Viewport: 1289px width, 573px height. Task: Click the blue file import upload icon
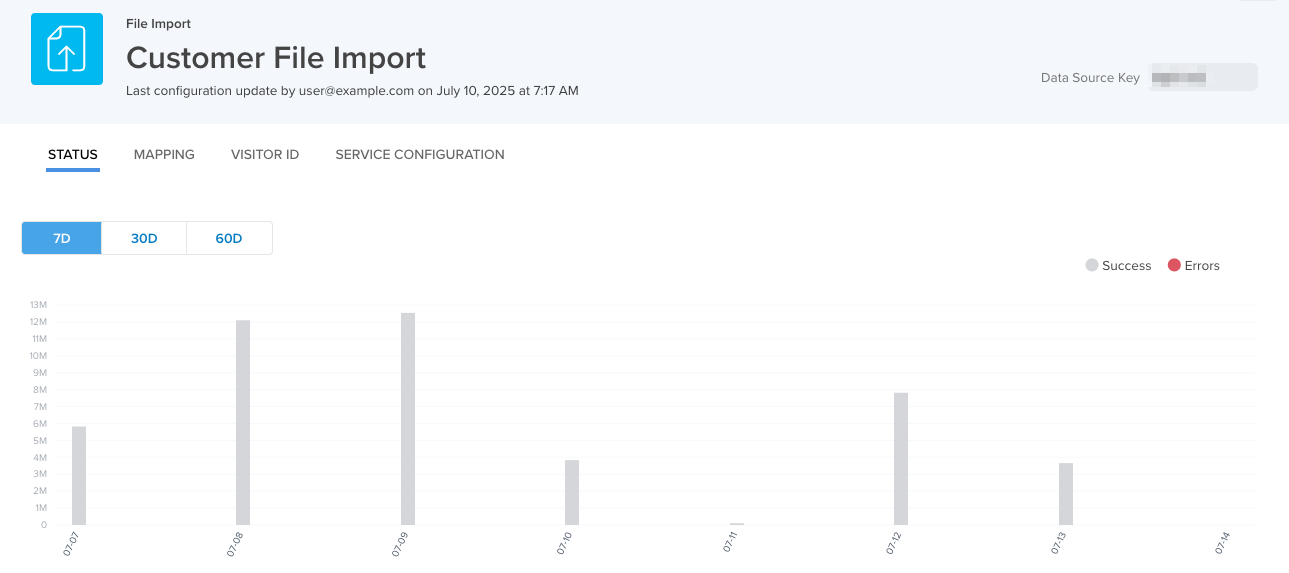pos(67,49)
